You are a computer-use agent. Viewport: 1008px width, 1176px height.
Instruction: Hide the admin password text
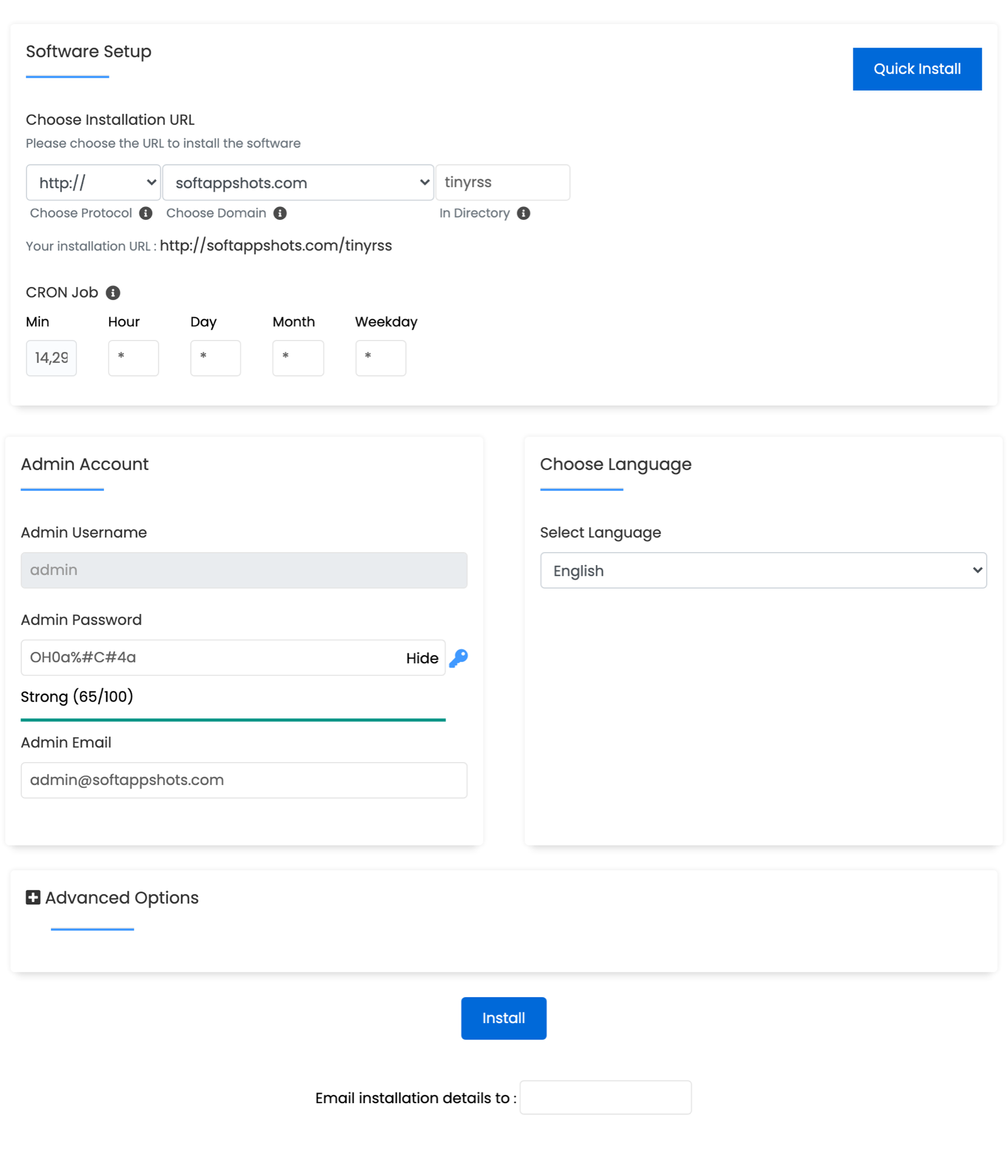(421, 658)
